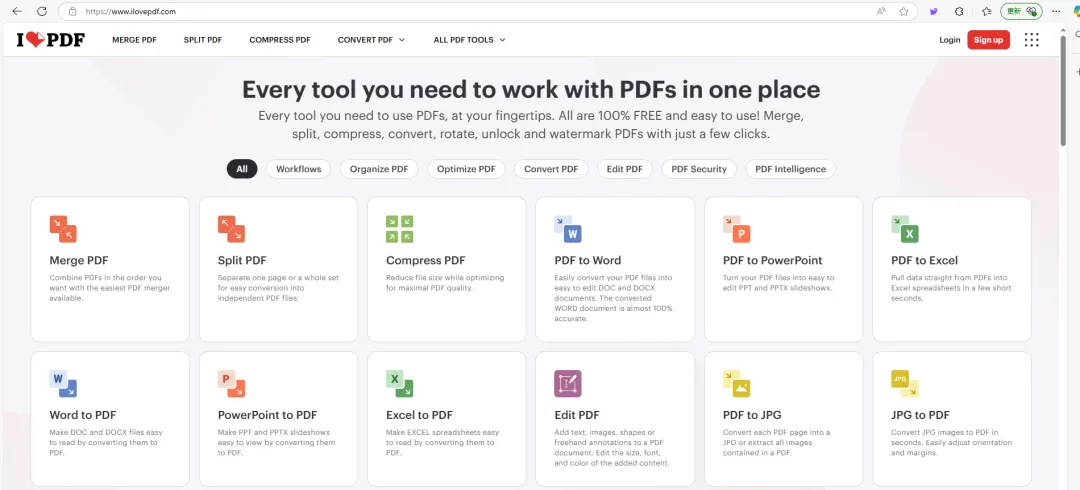Expand the CONVERT PDF dropdown menu
1080x490 pixels.
coord(371,40)
